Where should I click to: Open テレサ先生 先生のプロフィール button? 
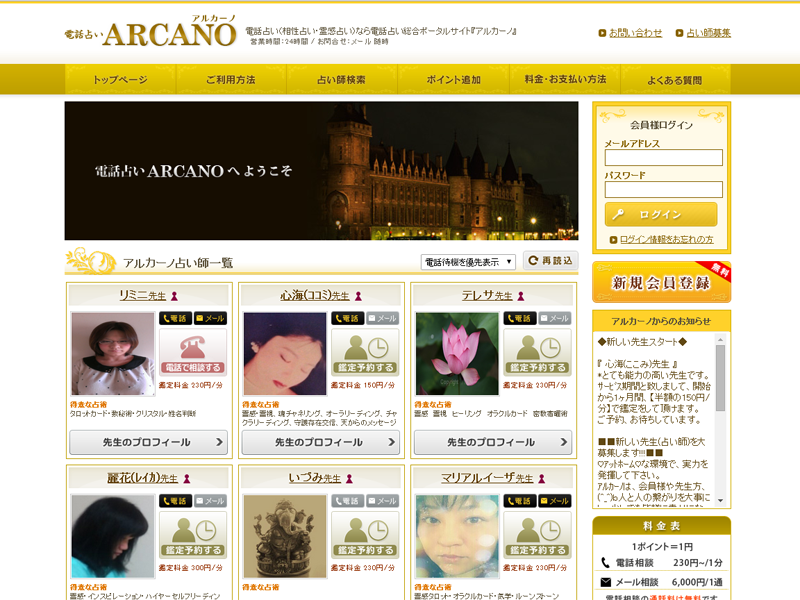493,442
